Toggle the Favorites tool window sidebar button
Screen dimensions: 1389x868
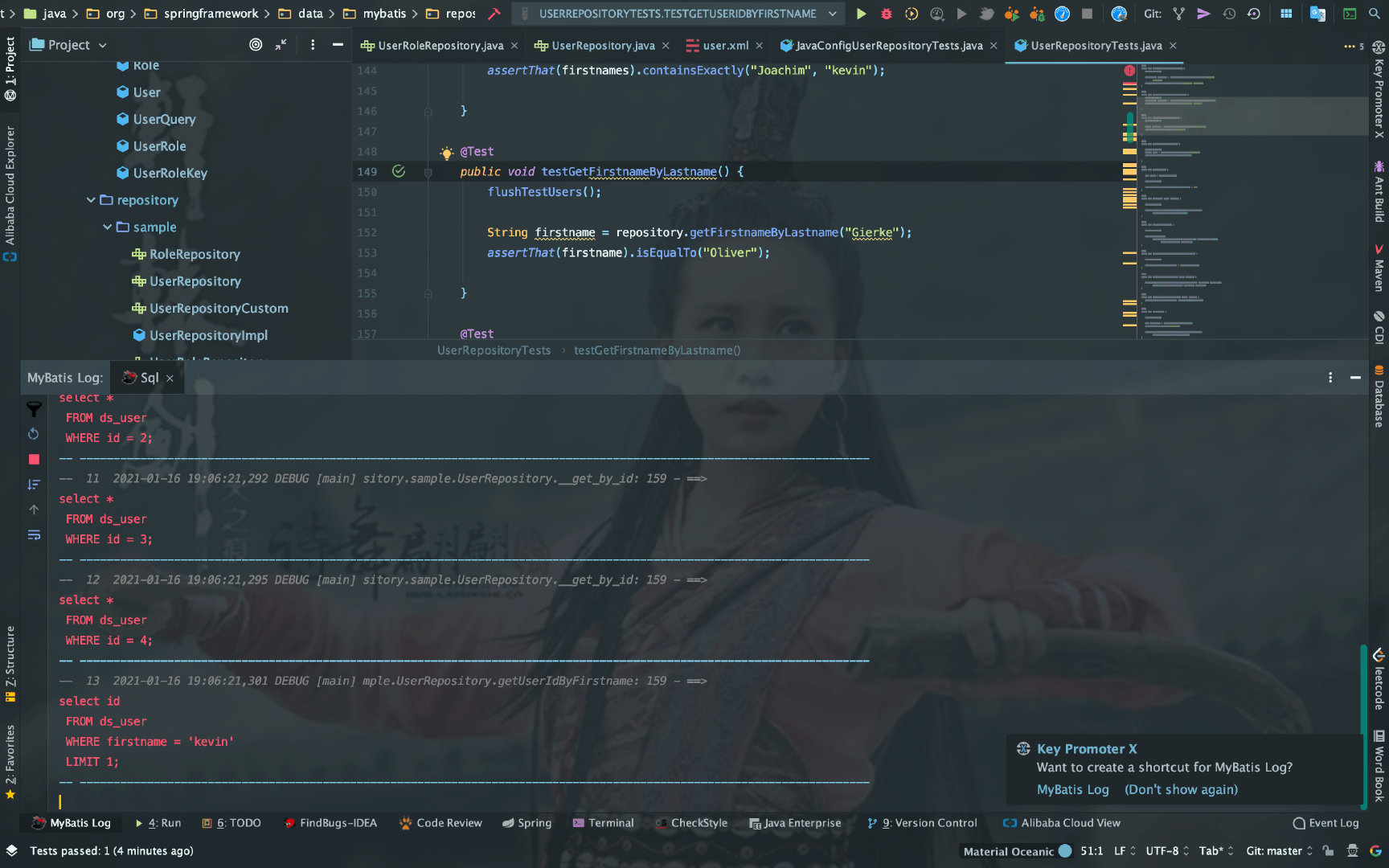pyautogui.click(x=10, y=761)
